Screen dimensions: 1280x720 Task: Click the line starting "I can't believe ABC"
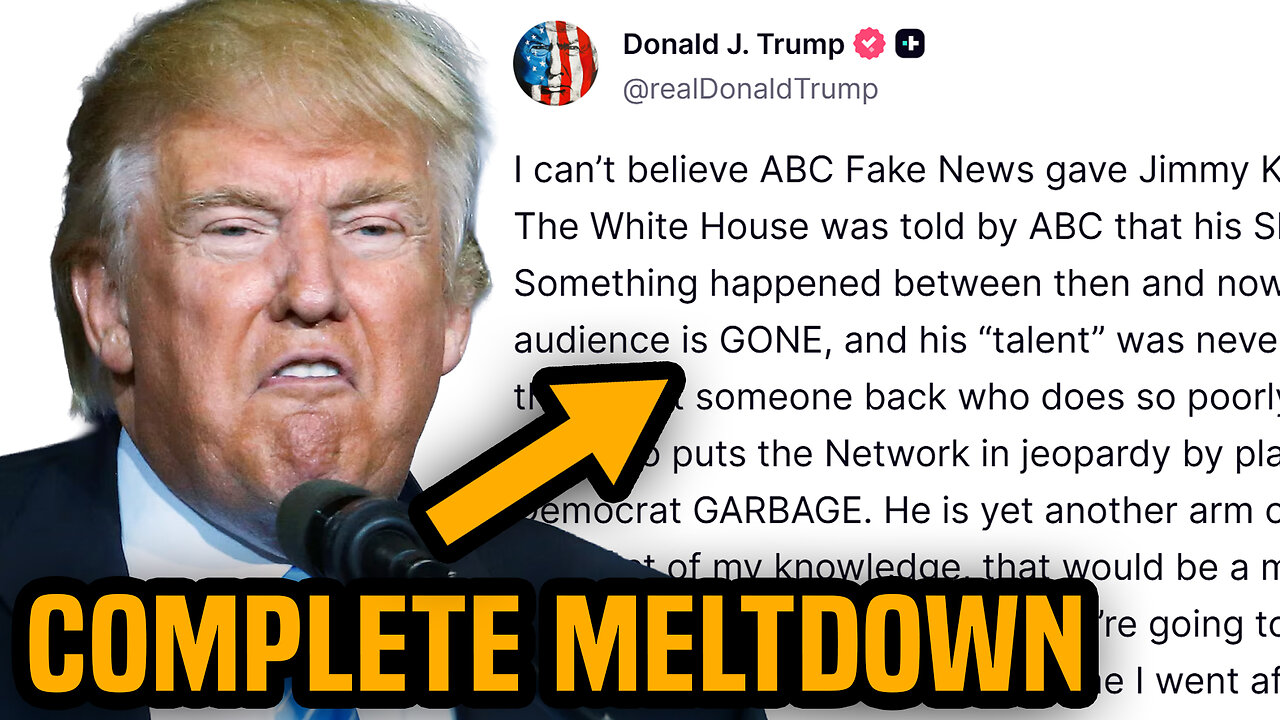[896, 170]
